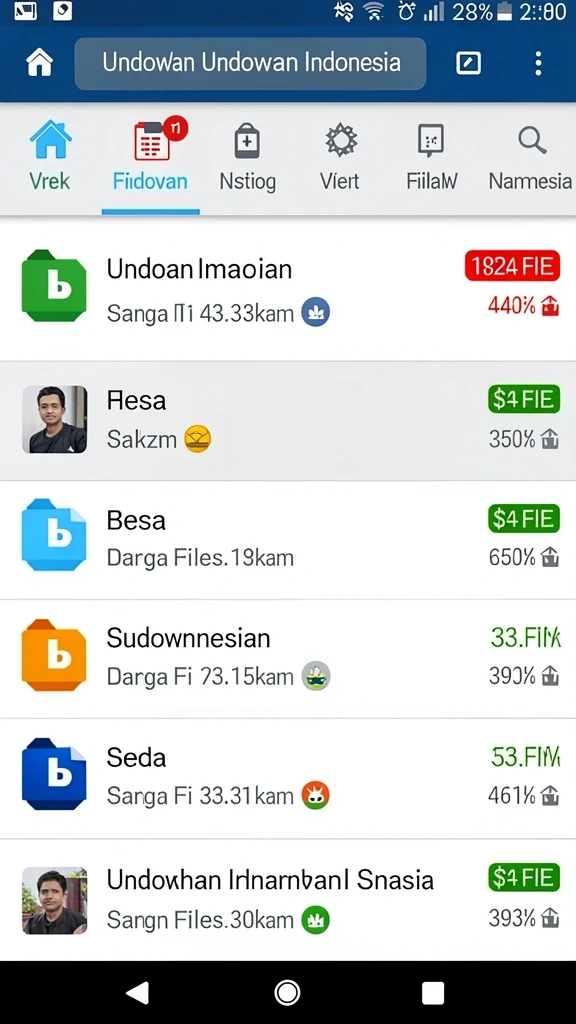
Task: Open the Seda entry title
Action: click(136, 758)
